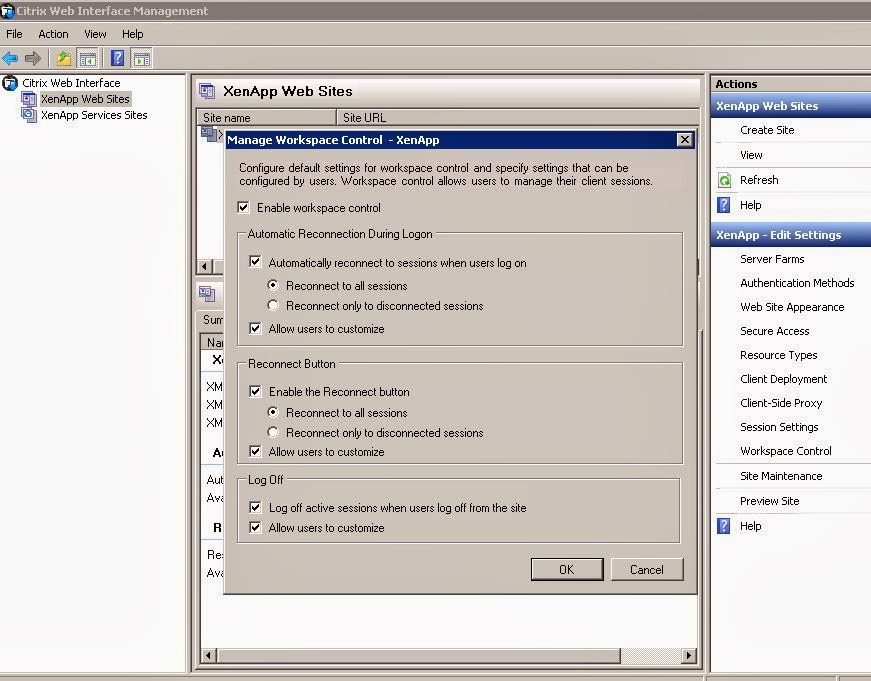Screen dimensions: 871x681
Task: Select XenApp Web Sites tree node
Action: [85, 99]
